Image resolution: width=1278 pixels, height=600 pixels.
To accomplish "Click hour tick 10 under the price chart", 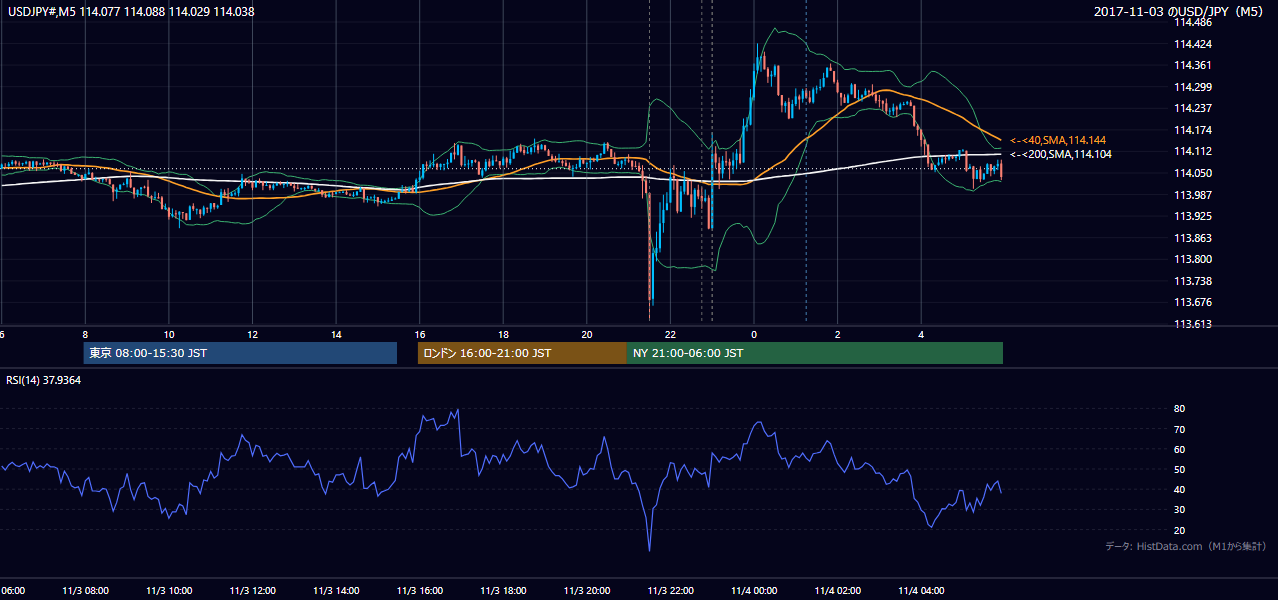I will [169, 335].
